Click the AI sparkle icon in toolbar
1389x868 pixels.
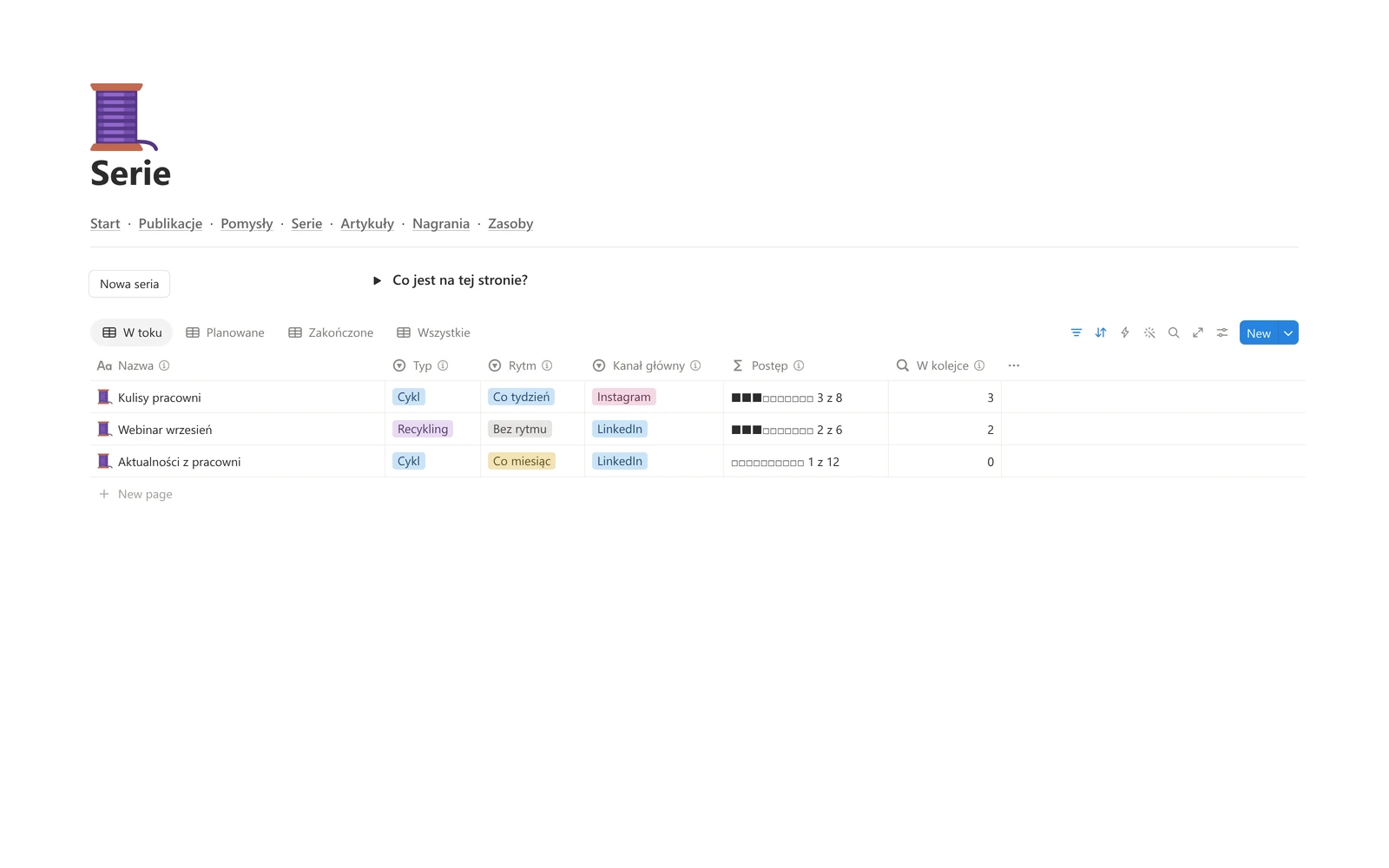click(1149, 332)
